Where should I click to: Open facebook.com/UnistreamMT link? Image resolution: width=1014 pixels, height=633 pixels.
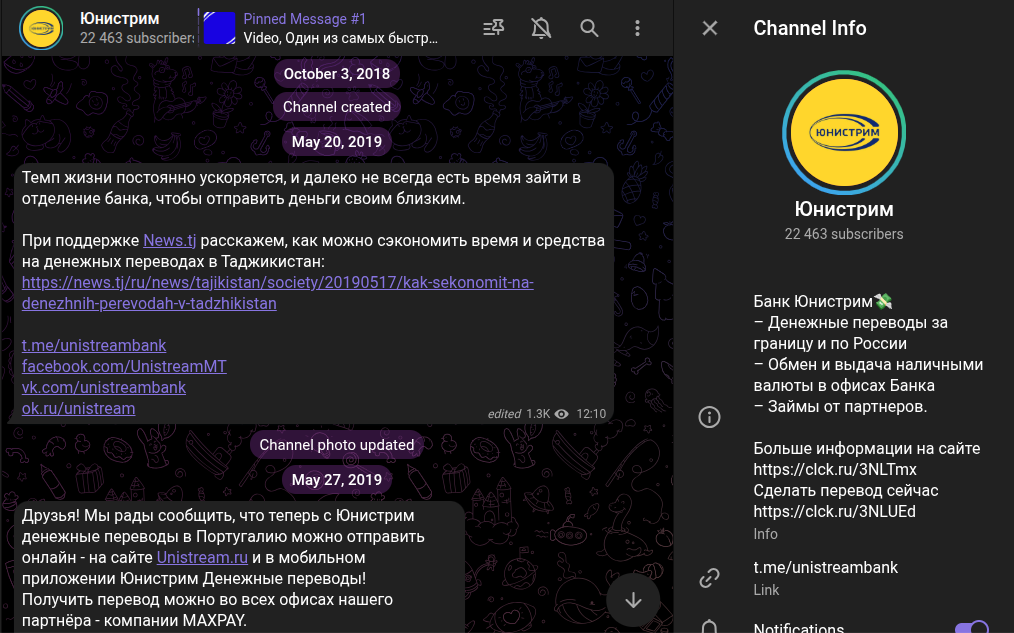point(124,366)
